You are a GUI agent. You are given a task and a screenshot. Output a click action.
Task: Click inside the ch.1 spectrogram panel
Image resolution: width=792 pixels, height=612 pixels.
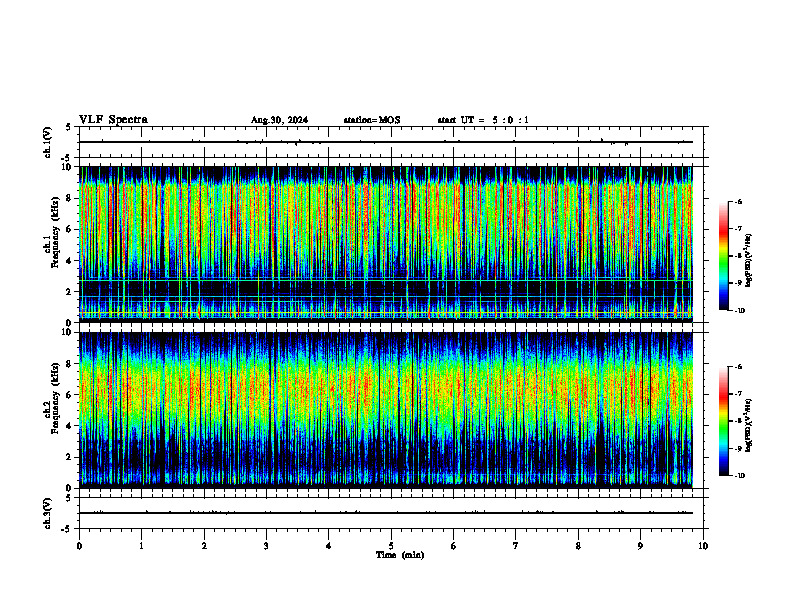pos(386,244)
